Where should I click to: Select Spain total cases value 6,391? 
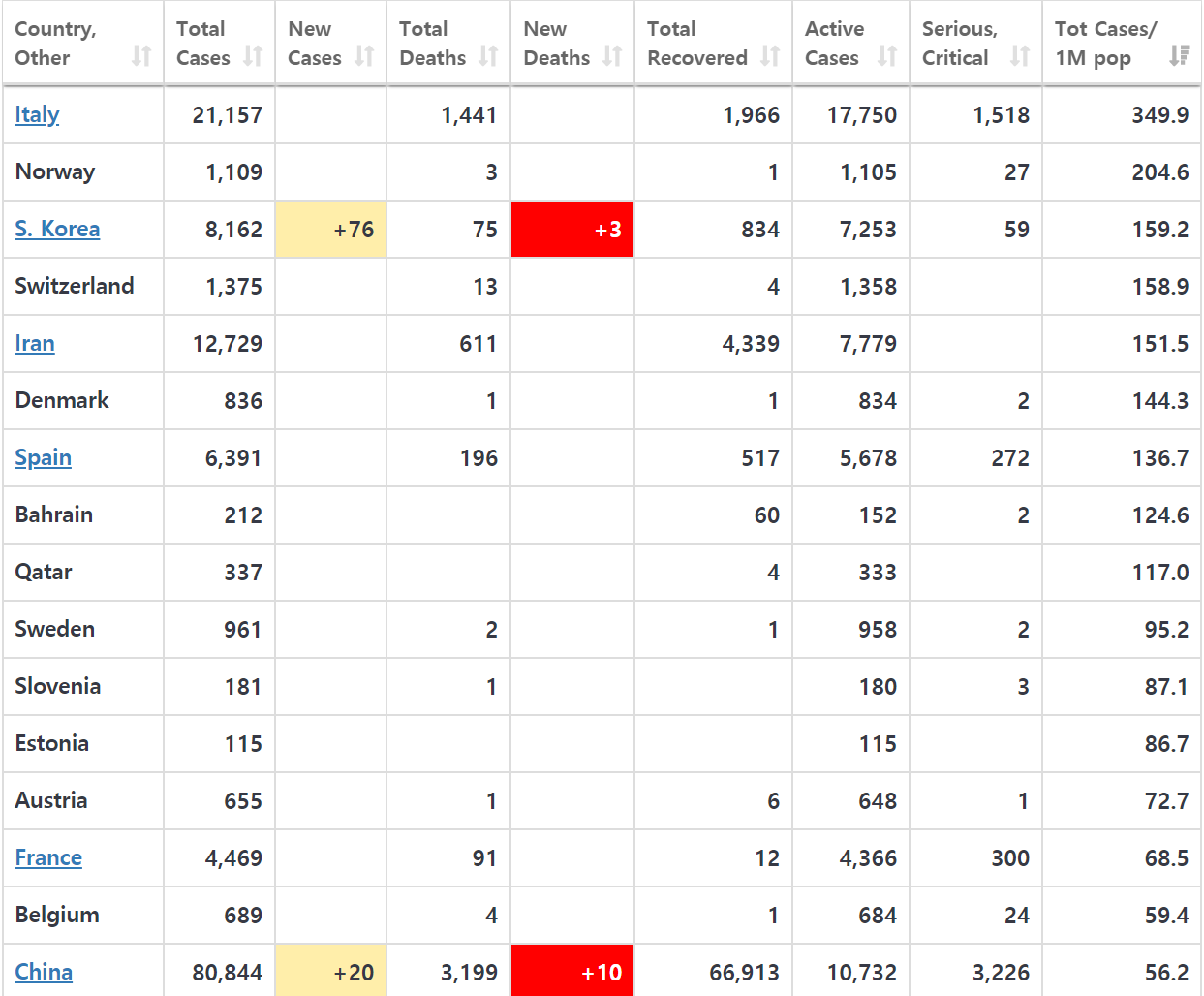pos(234,458)
